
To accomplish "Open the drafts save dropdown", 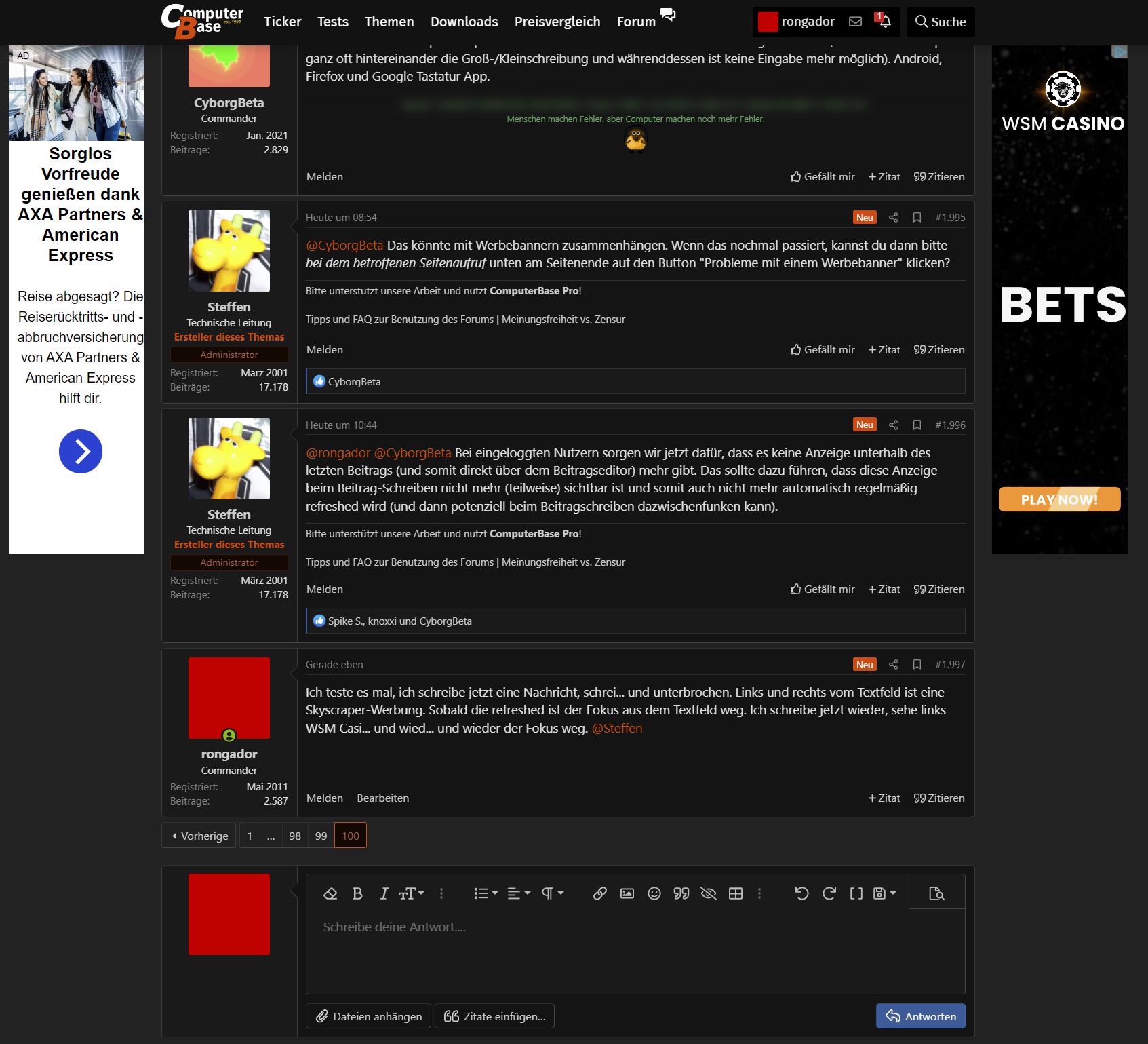I will (x=885, y=893).
